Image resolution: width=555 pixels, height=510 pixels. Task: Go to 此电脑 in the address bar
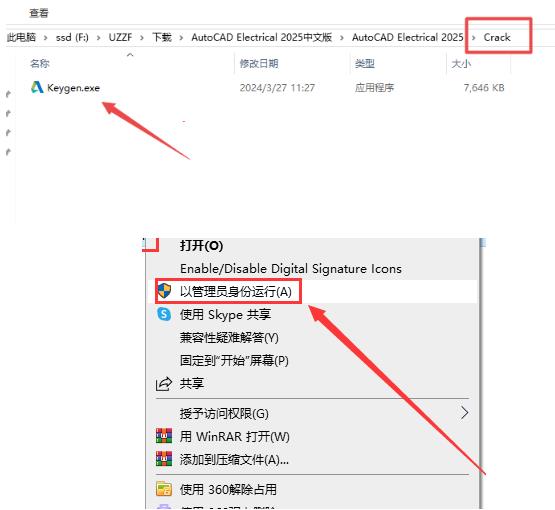click(21, 37)
